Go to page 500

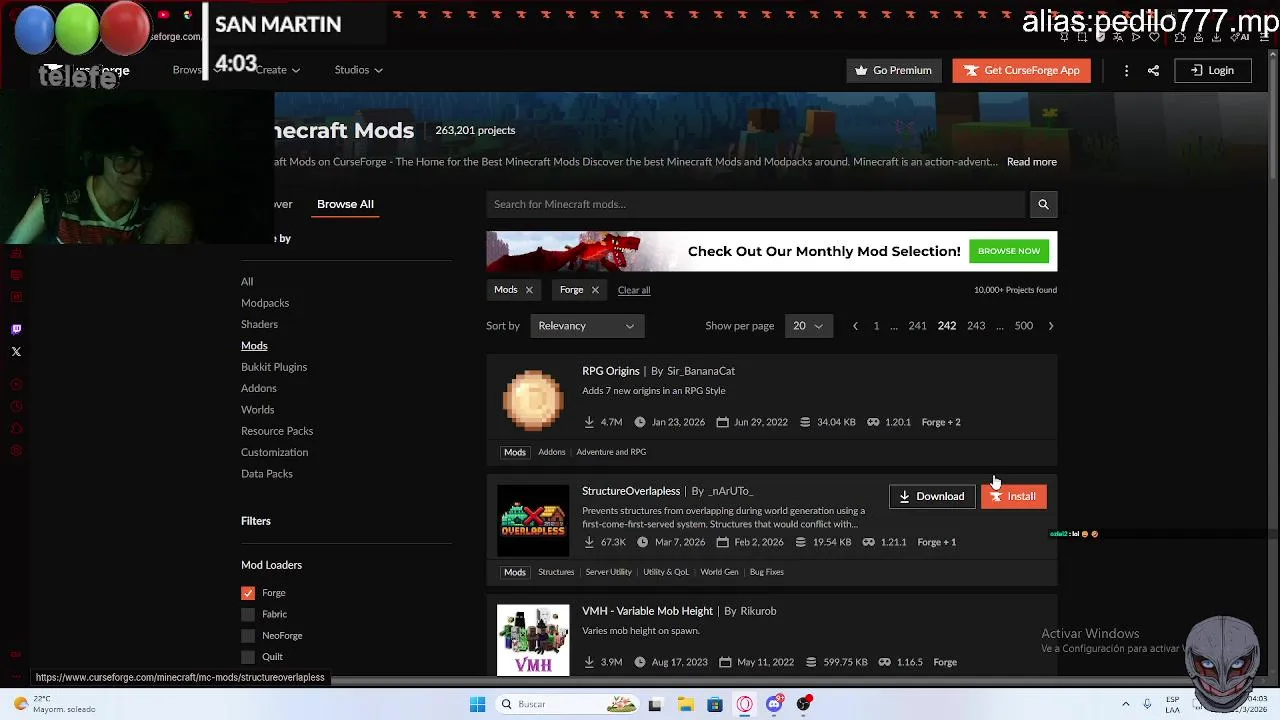point(1024,326)
